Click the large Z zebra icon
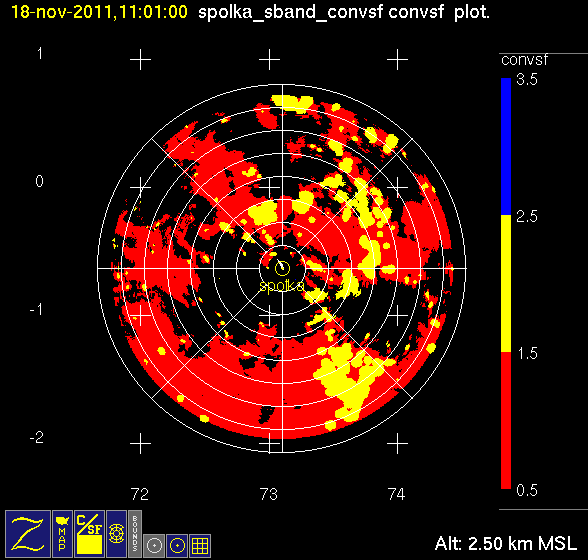Image resolution: width=588 pixels, height=560 pixels. pyautogui.click(x=28, y=534)
